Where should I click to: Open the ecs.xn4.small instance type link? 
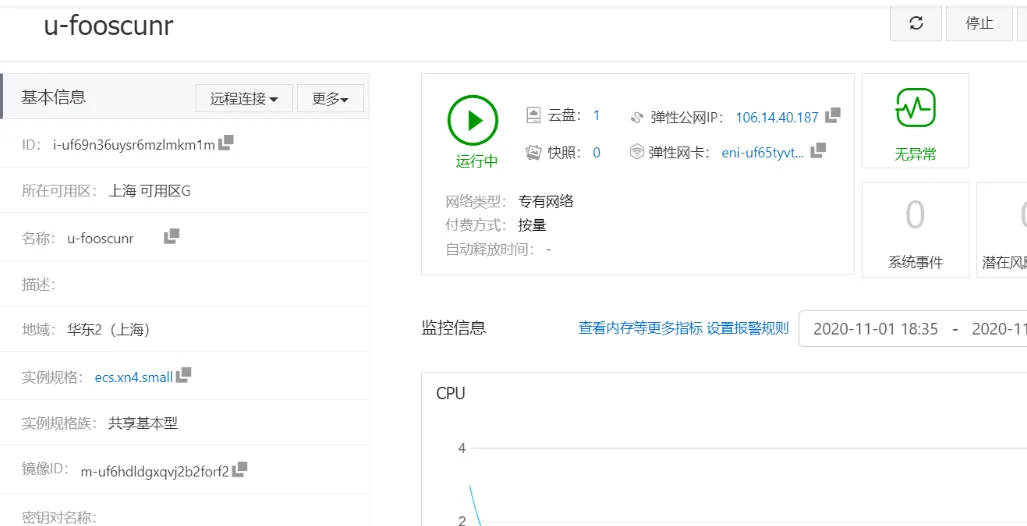click(134, 377)
